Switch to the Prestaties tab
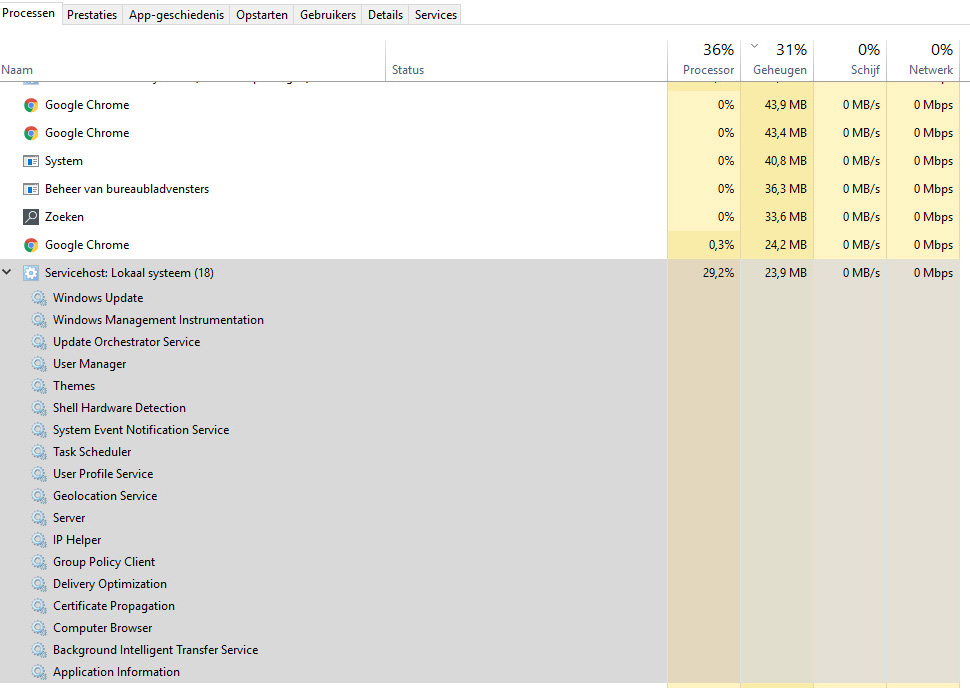 (92, 15)
